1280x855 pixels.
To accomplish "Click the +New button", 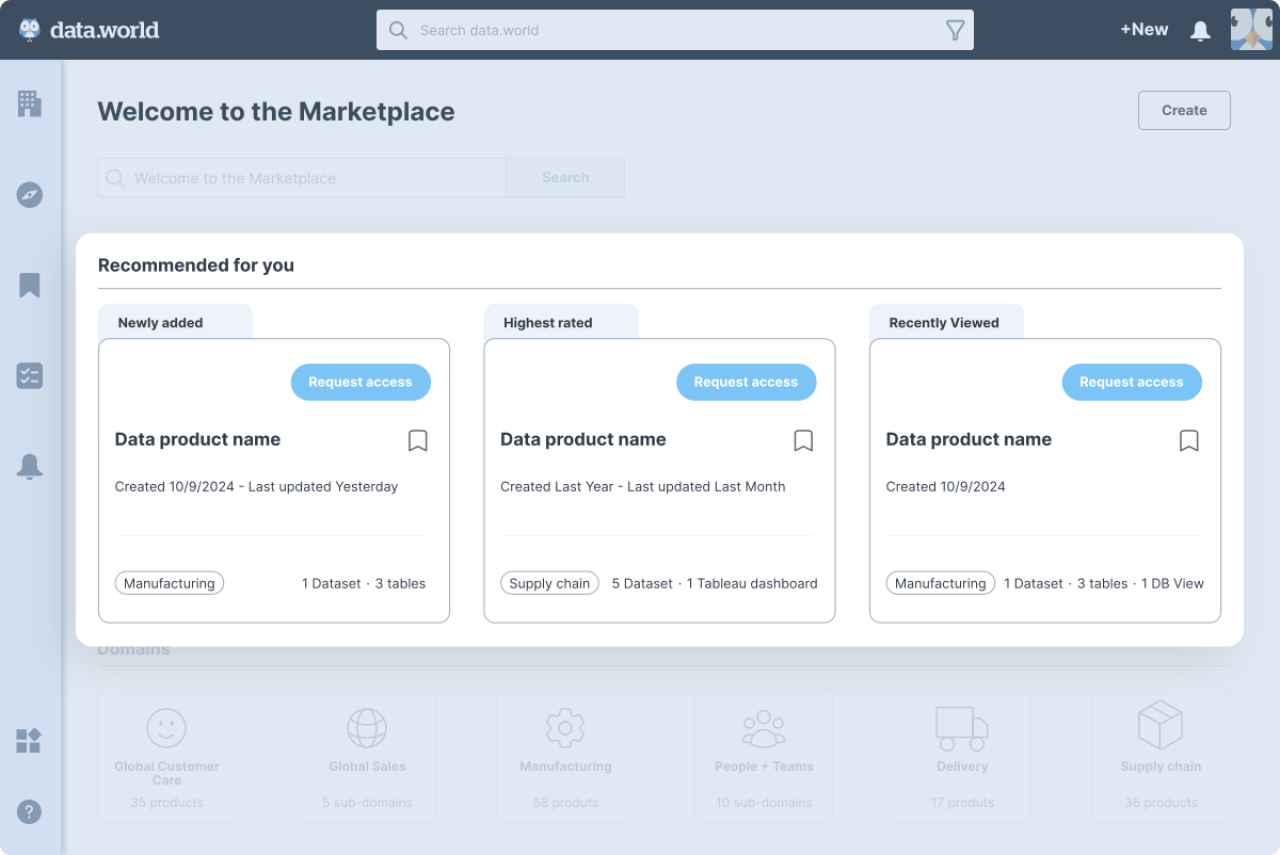I will (x=1144, y=30).
